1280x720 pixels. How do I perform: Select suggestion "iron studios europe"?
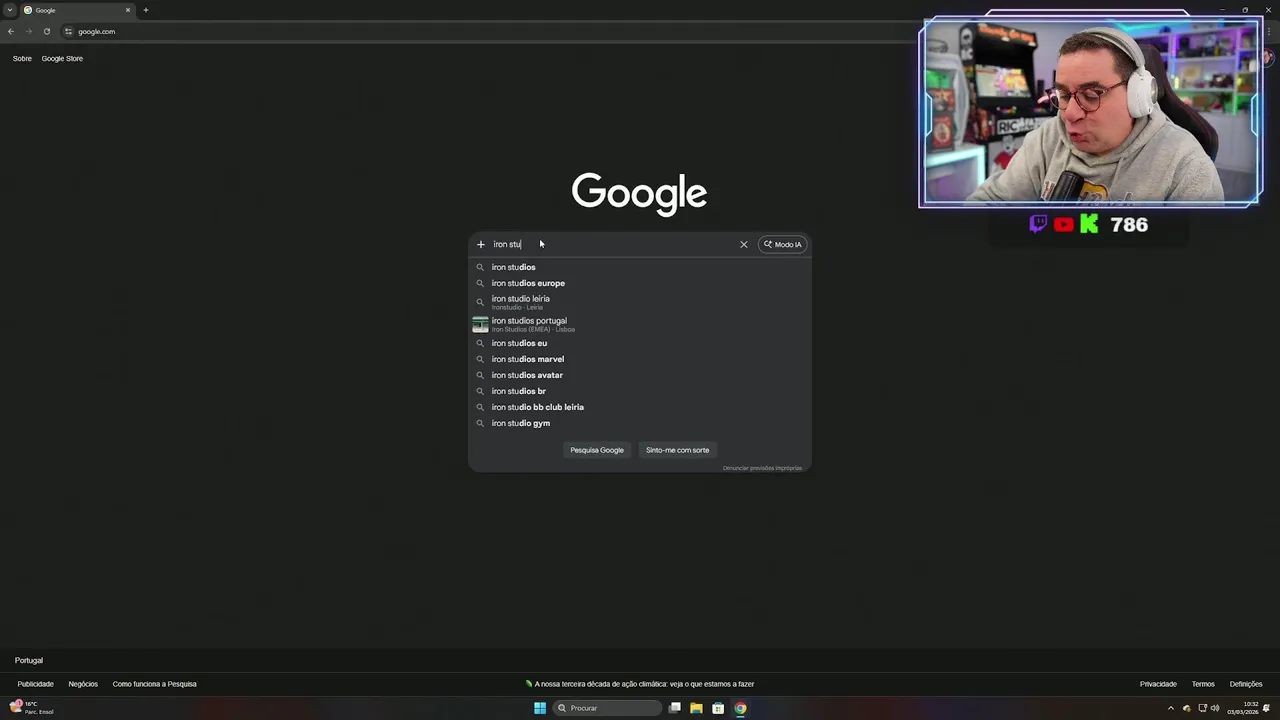click(639, 283)
